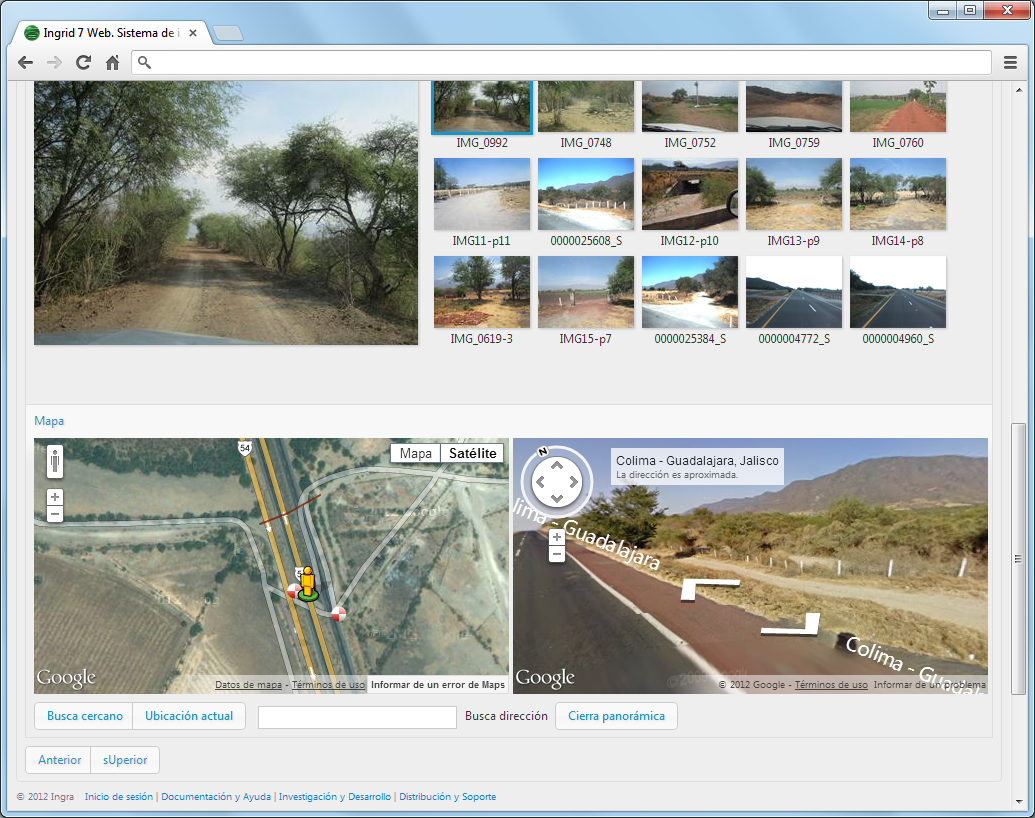Zoom out on the satellite map
Screen dimensions: 1035x818
pyautogui.click(x=55, y=514)
